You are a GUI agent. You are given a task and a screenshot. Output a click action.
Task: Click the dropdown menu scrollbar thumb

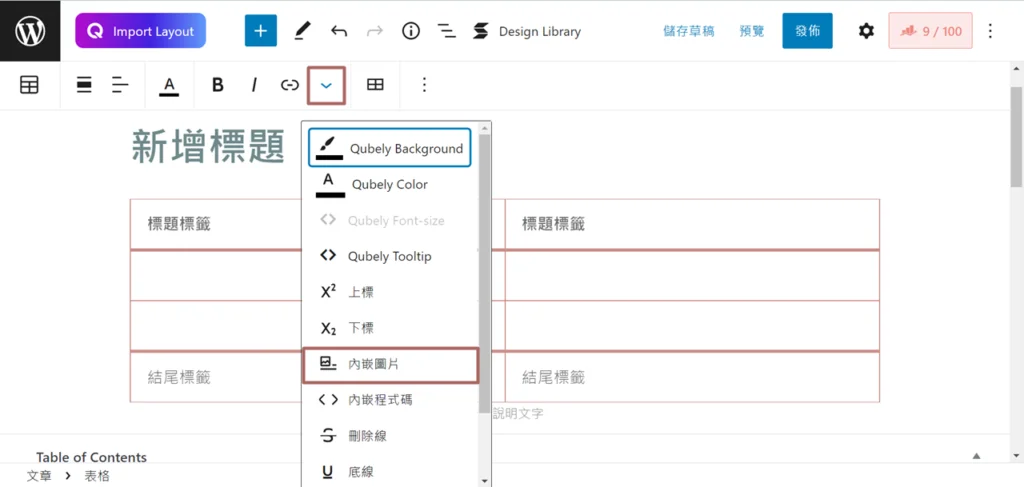484,272
